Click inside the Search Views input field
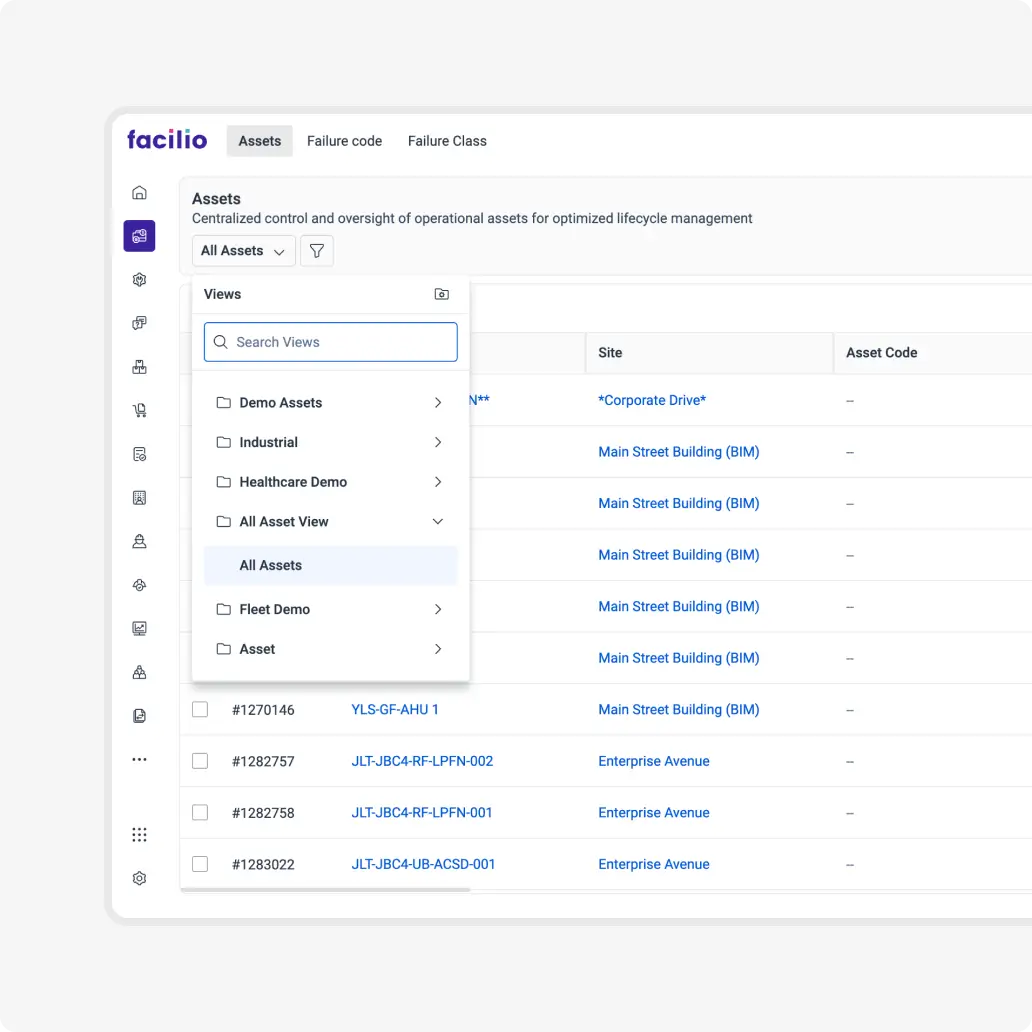 330,341
